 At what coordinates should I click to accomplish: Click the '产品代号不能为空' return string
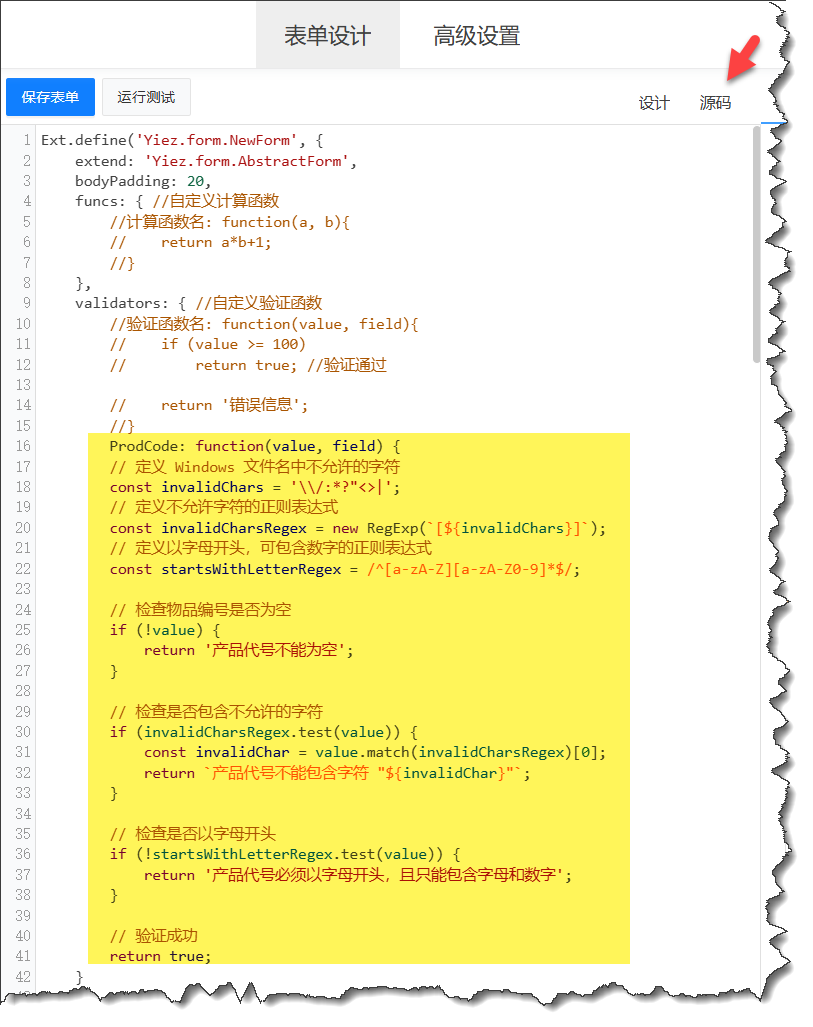click(279, 650)
